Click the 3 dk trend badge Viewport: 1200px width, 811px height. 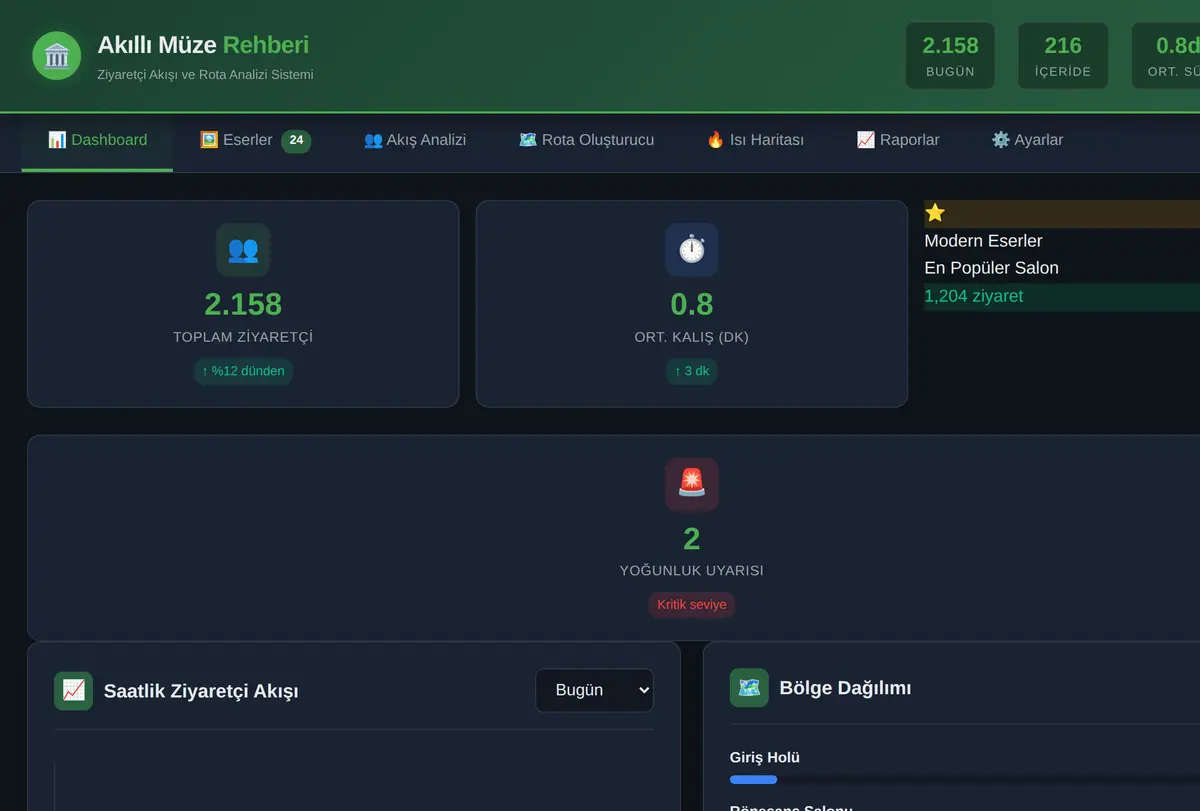click(692, 371)
